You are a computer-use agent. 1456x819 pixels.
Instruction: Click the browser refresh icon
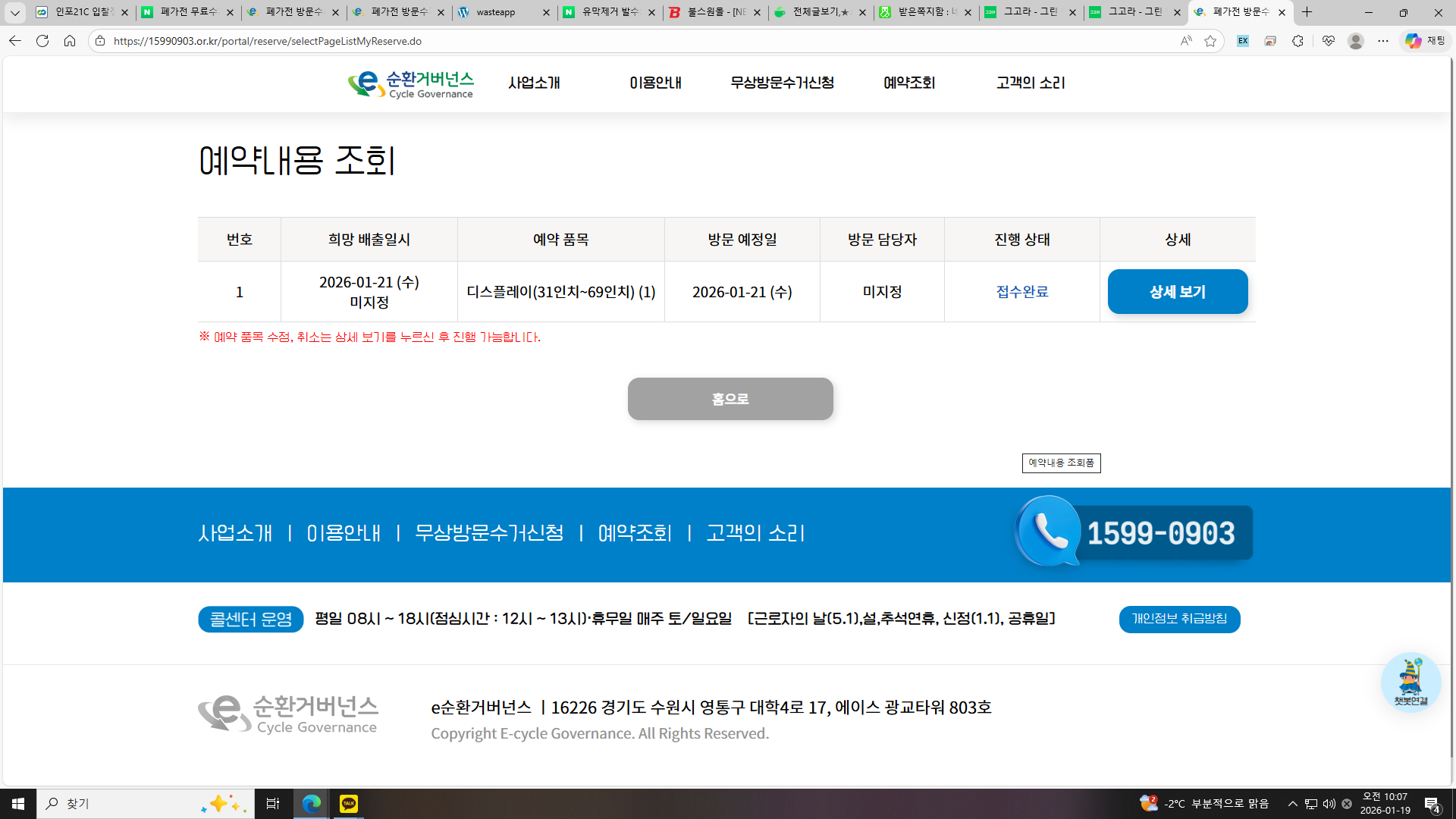(42, 41)
